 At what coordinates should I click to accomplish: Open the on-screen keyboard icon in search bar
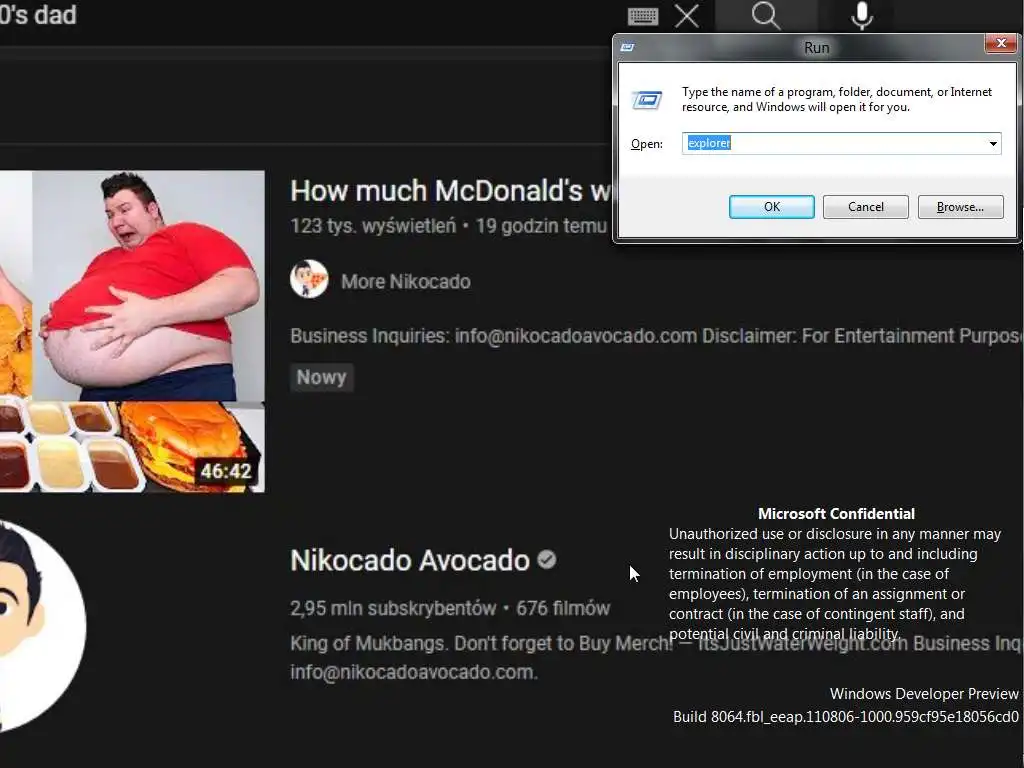(x=643, y=16)
